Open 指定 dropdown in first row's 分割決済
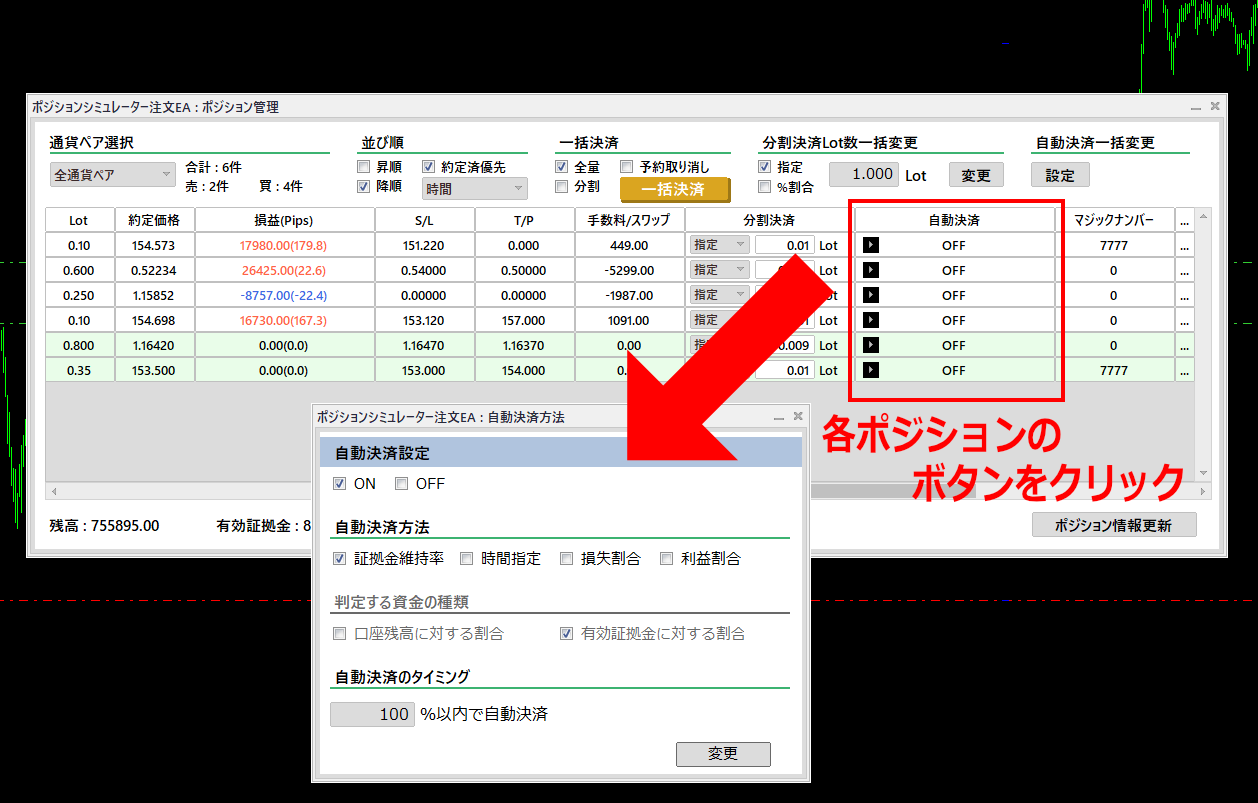 pos(719,245)
